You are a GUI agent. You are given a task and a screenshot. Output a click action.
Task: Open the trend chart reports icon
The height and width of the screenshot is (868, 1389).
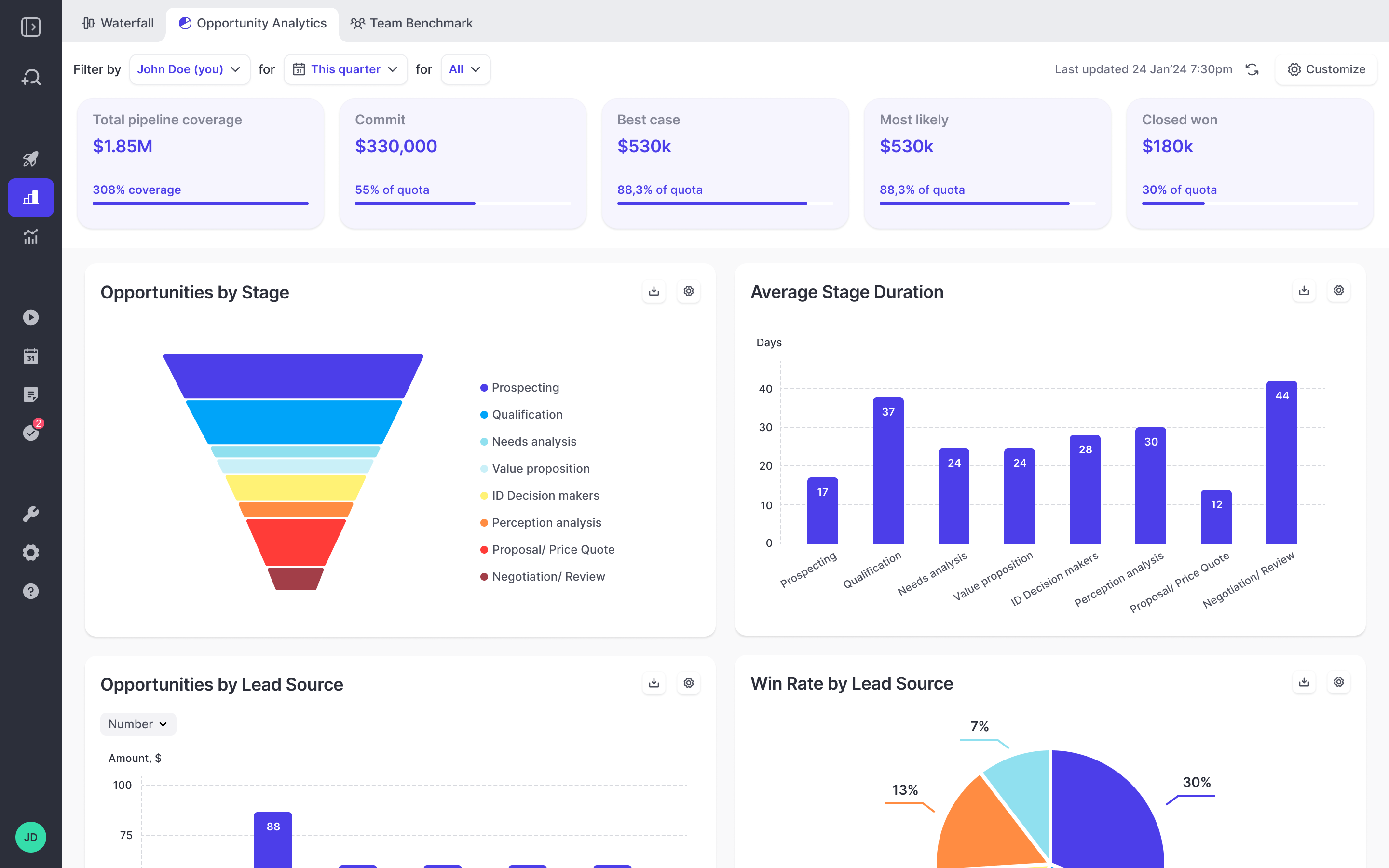point(31,236)
